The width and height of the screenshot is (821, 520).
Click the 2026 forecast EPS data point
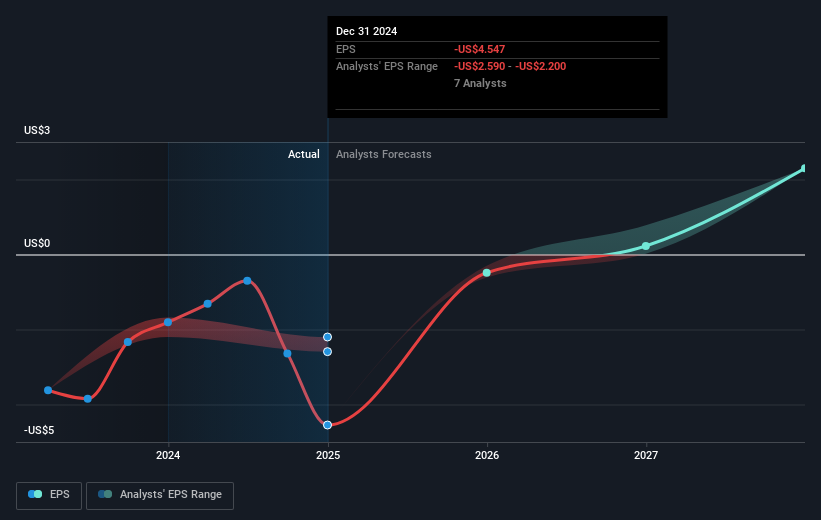486,273
